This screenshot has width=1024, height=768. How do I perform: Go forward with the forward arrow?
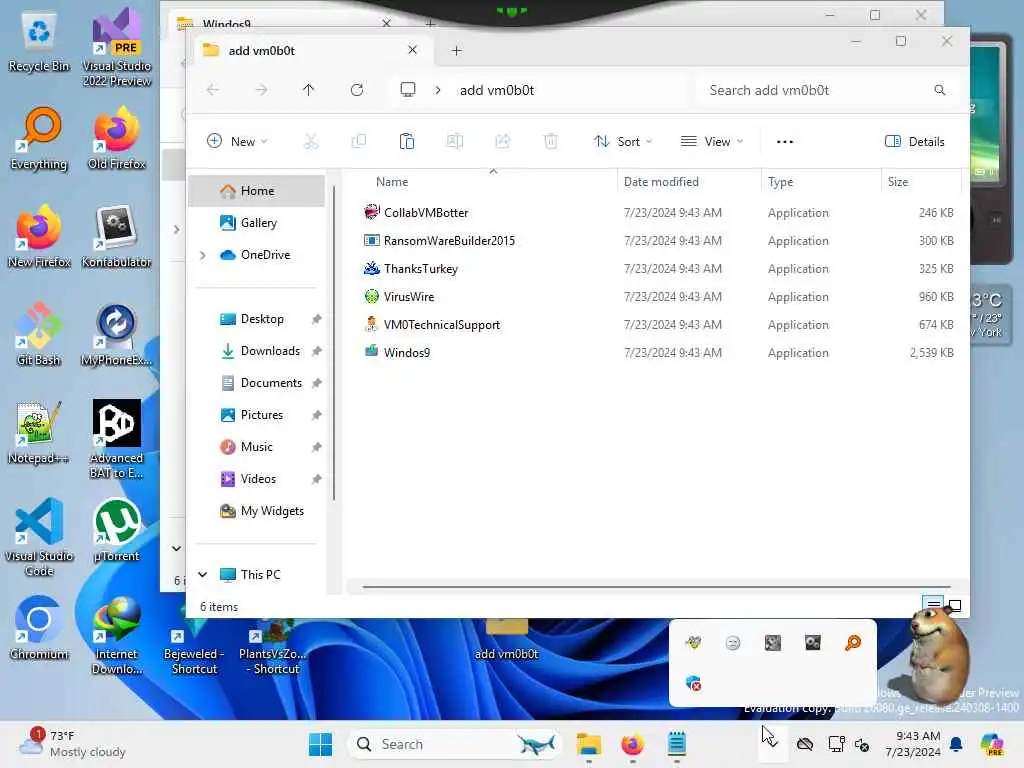(261, 89)
